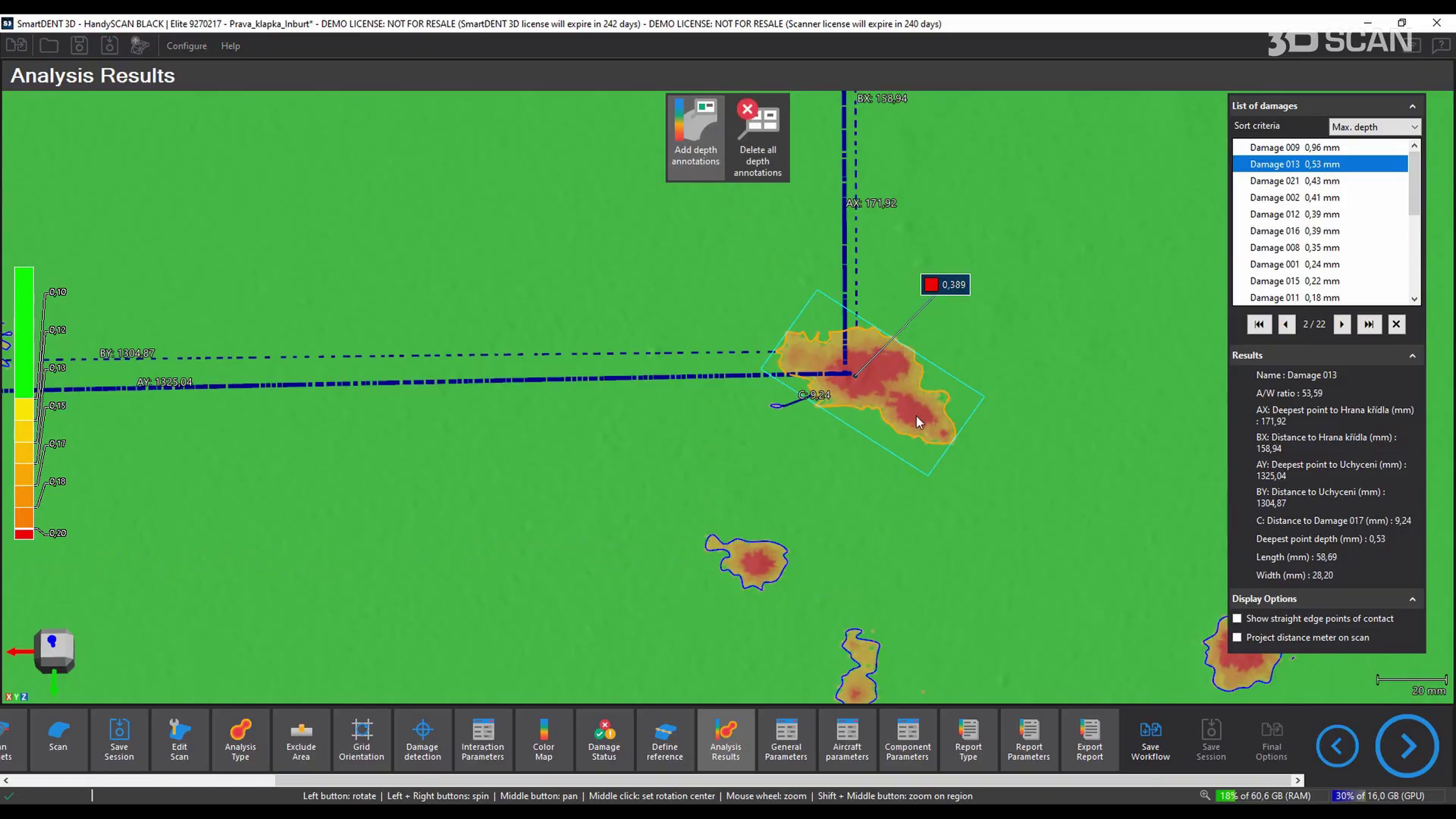
Task: Collapse the List of damages panel
Action: (x=1412, y=106)
